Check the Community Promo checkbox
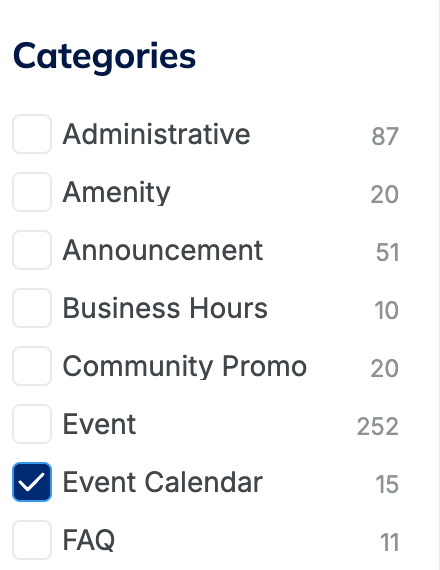The image size is (440, 570). (x=32, y=366)
